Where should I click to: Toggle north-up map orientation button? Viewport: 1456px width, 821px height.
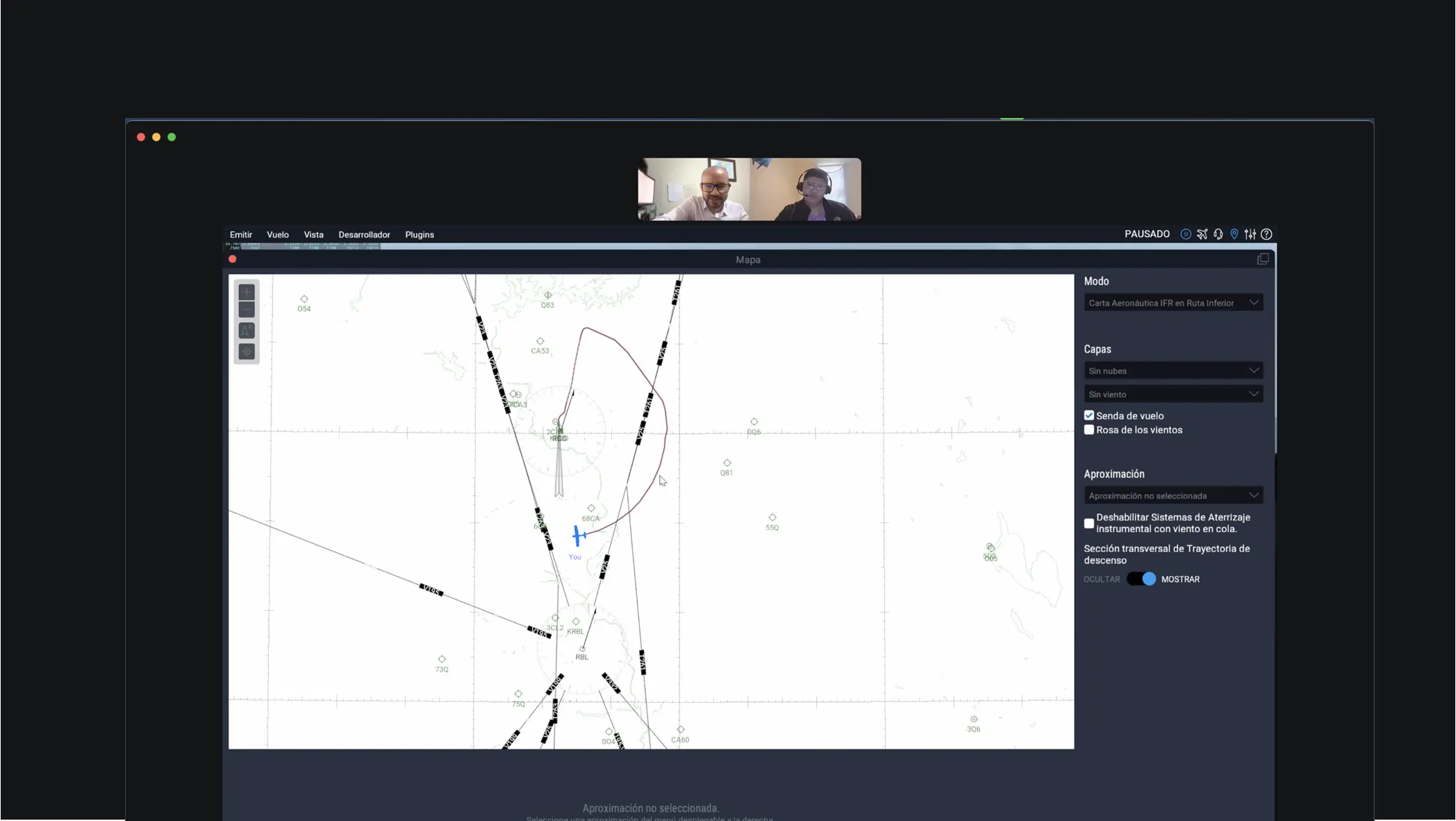[x=247, y=331]
